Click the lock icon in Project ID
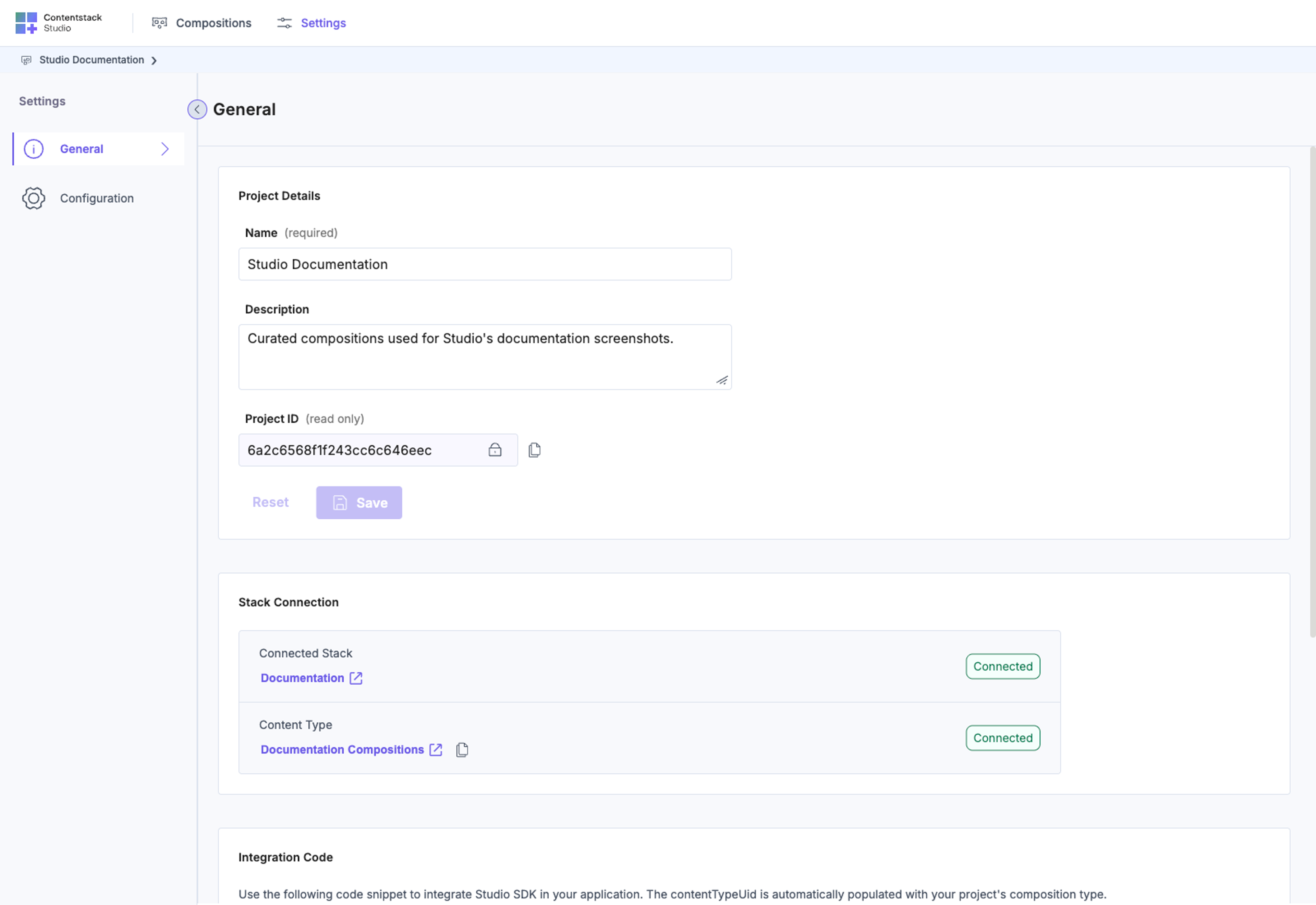Viewport: 1316px width, 905px height. [x=495, y=450]
